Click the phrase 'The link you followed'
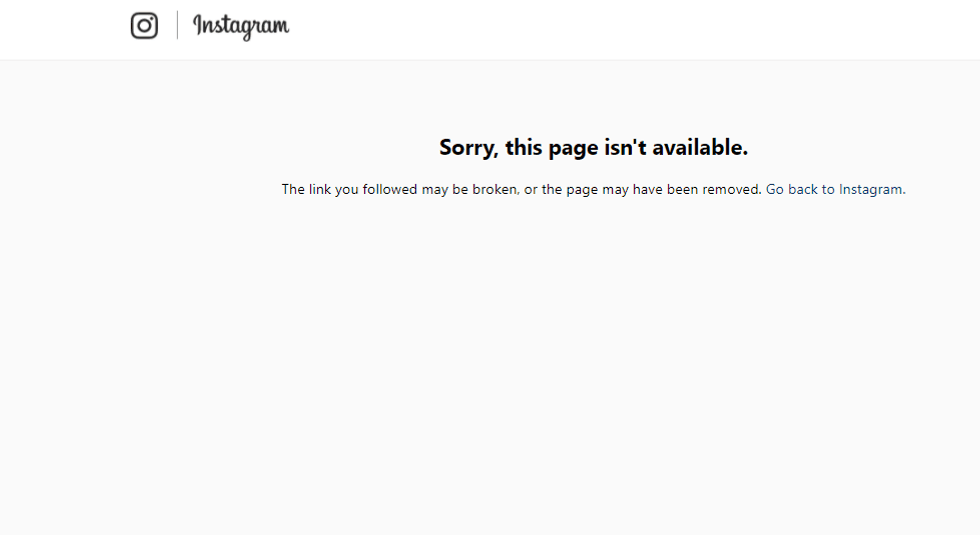Screen dimensions: 980x535 point(349,189)
